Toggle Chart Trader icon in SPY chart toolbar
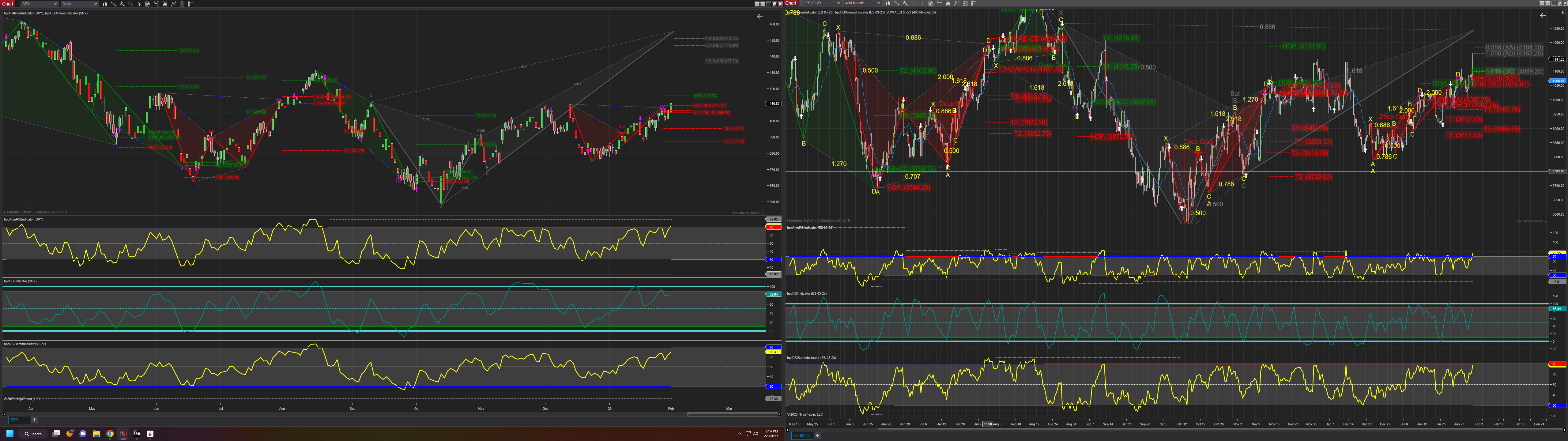 (156, 4)
